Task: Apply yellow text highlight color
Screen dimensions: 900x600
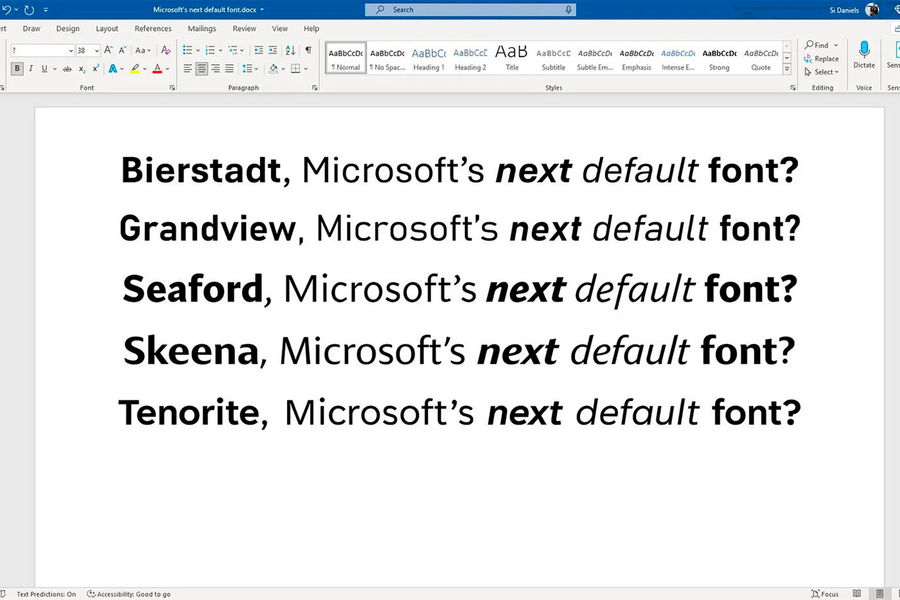Action: 135,69
